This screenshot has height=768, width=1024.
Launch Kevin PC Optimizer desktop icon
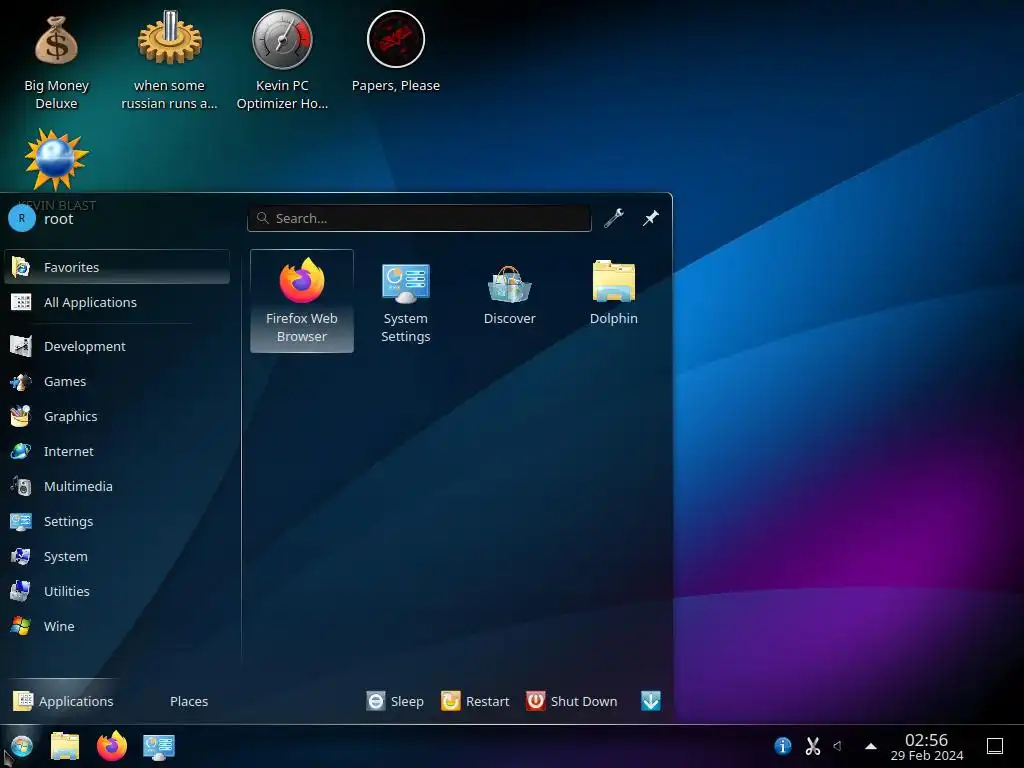click(x=282, y=60)
